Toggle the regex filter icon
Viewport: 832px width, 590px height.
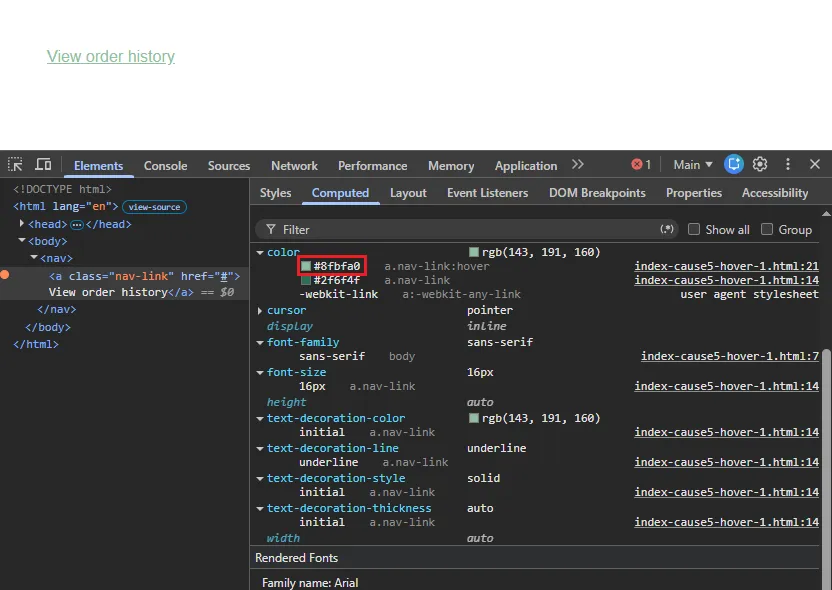(x=666, y=229)
